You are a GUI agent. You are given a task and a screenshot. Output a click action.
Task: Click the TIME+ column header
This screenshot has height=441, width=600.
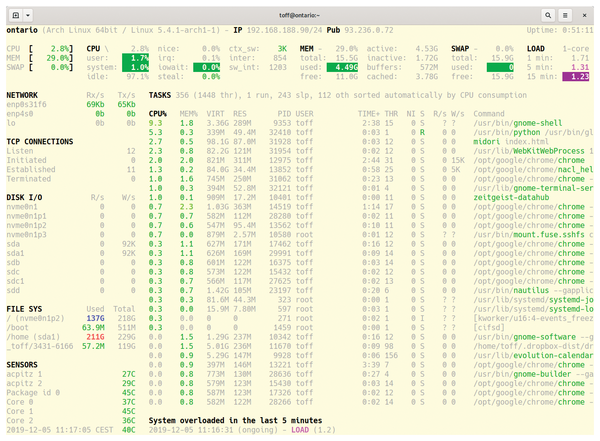tap(369, 114)
